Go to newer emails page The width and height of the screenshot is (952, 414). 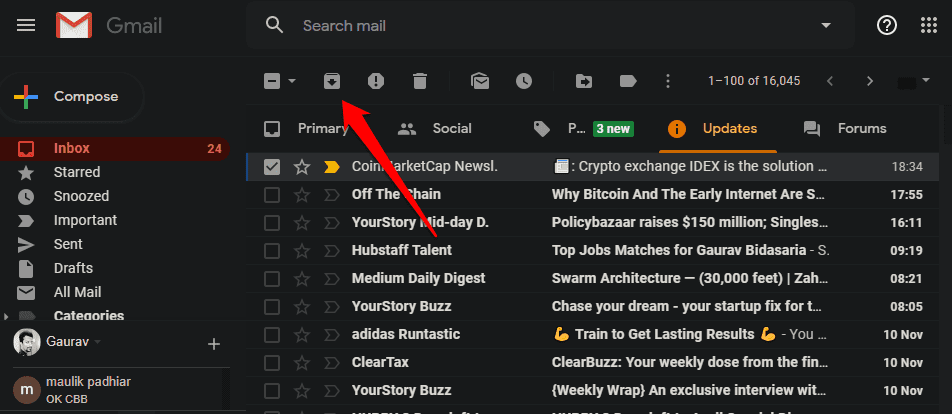pyautogui.click(x=830, y=81)
